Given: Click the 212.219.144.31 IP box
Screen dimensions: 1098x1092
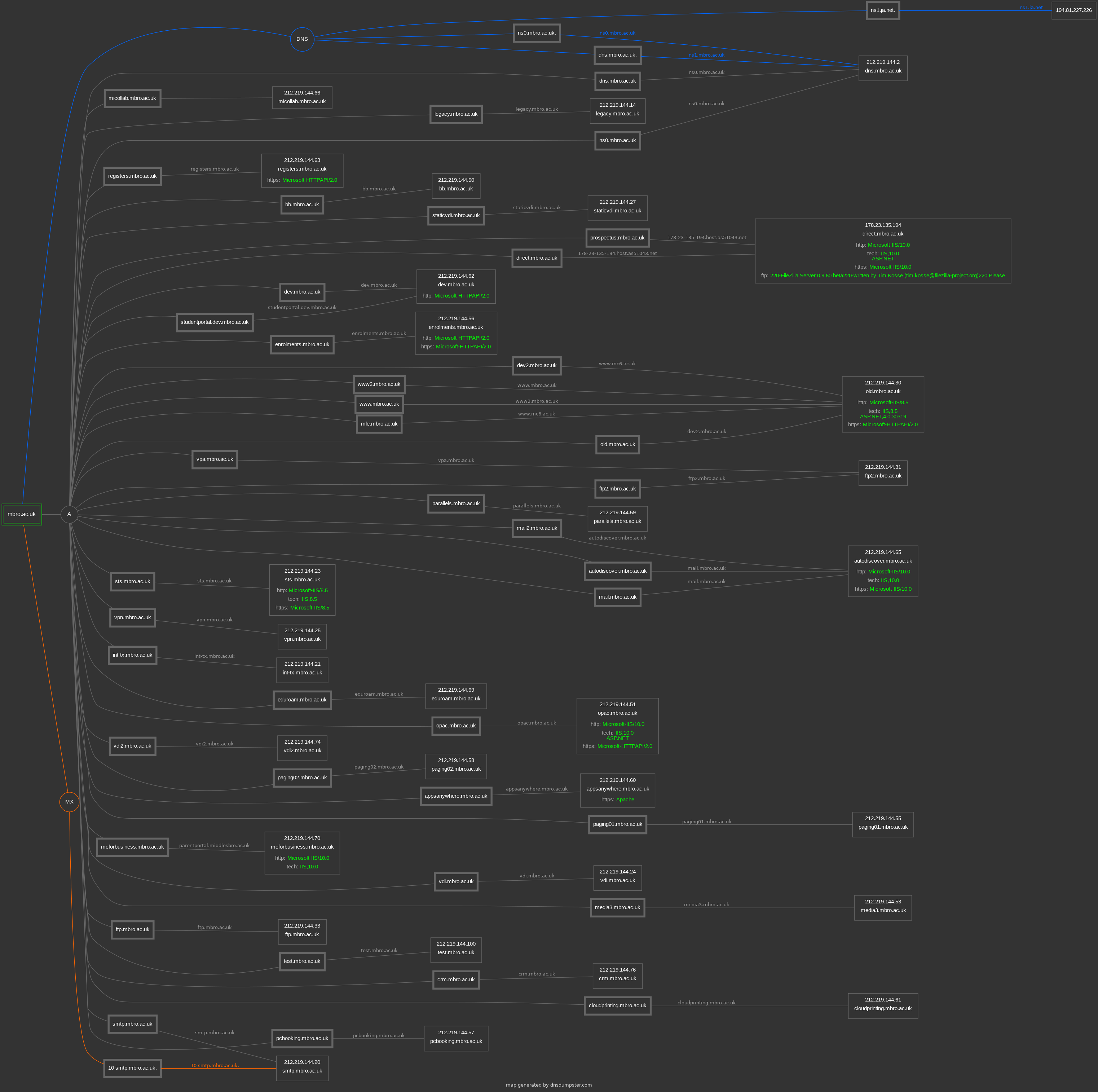Looking at the screenshot, I should [x=883, y=473].
